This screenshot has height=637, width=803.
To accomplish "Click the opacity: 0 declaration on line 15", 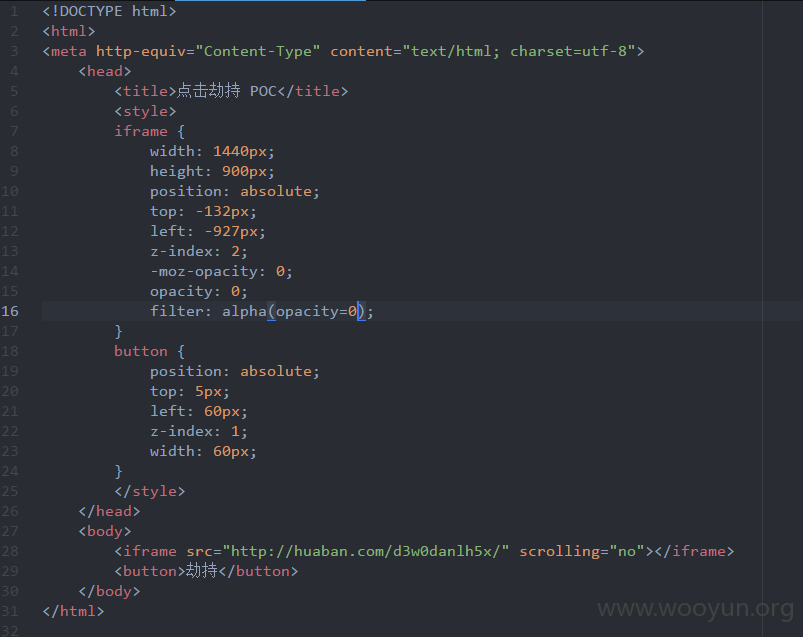I will pyautogui.click(x=199, y=291).
